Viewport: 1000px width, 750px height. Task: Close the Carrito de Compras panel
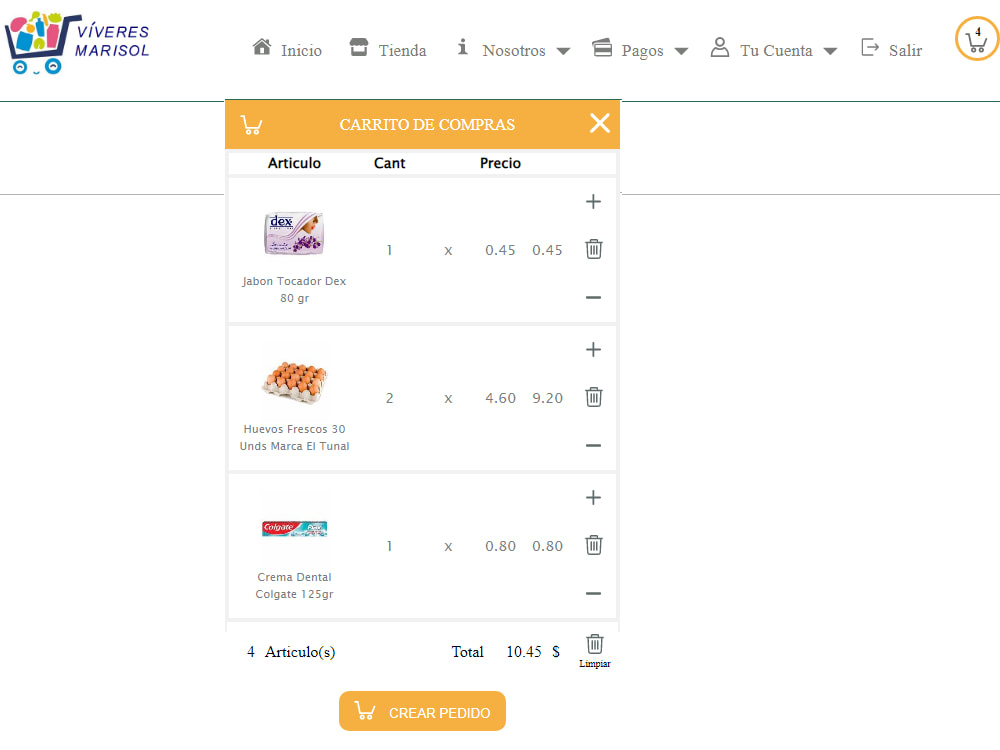599,123
